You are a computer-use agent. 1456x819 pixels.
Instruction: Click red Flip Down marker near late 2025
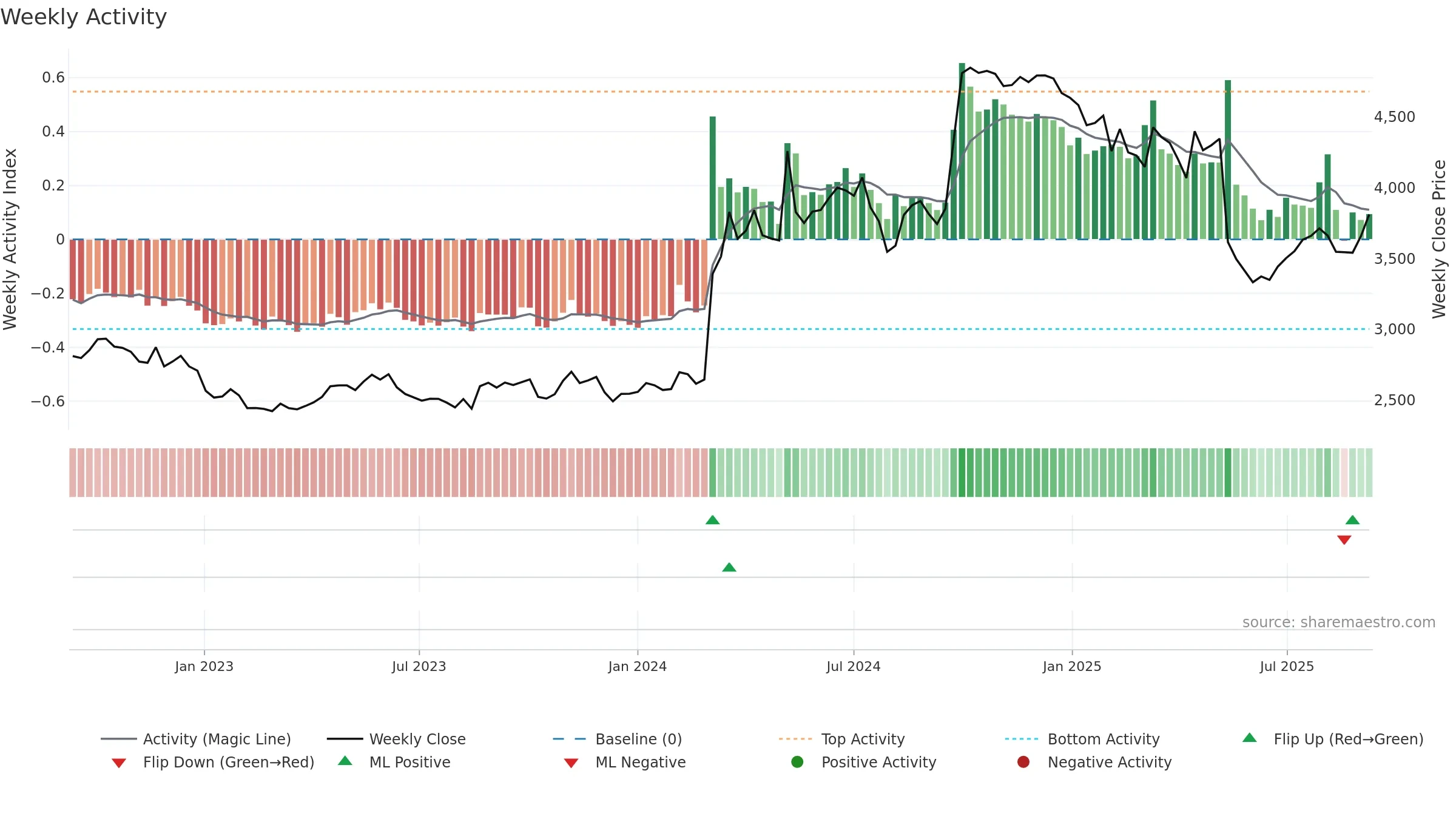[x=1344, y=540]
